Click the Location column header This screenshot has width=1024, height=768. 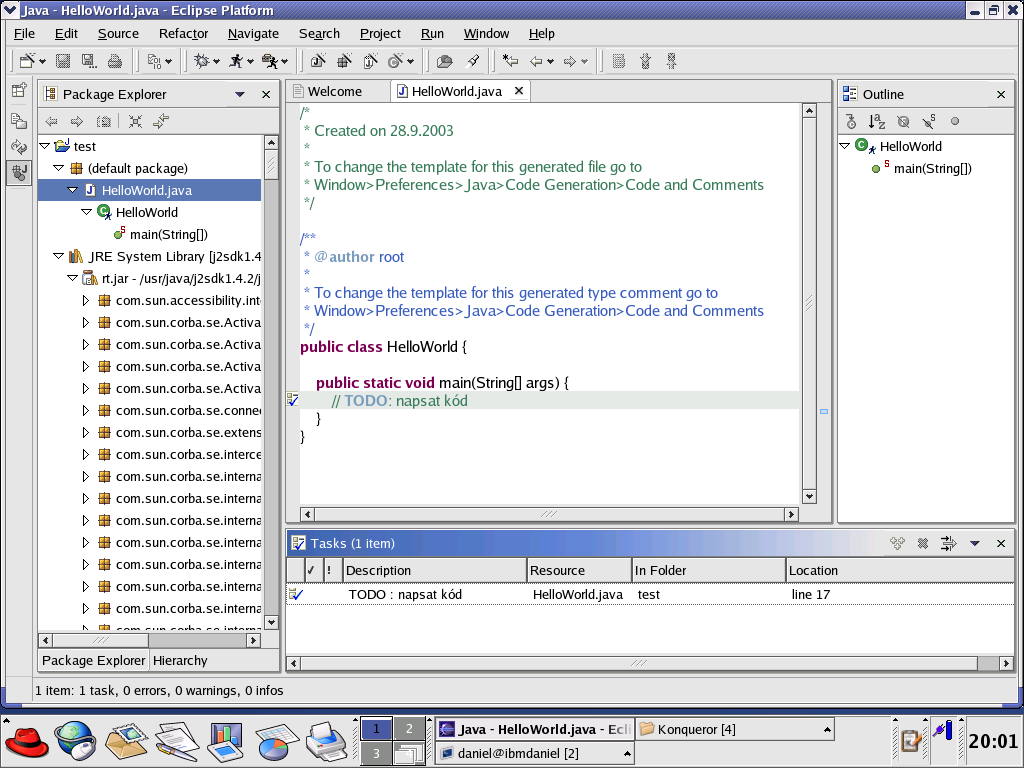900,570
